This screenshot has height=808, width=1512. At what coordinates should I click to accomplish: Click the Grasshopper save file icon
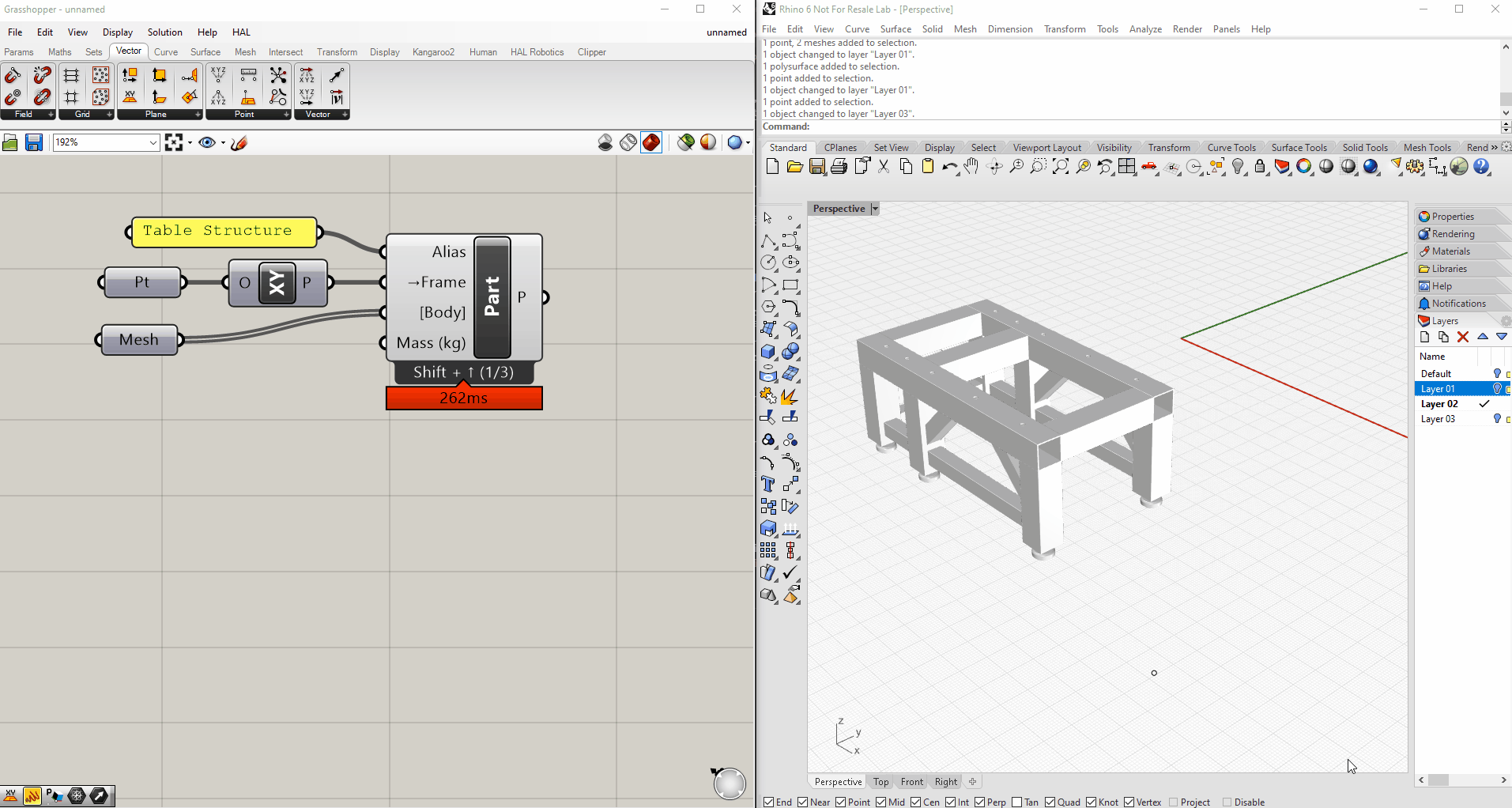[x=34, y=142]
